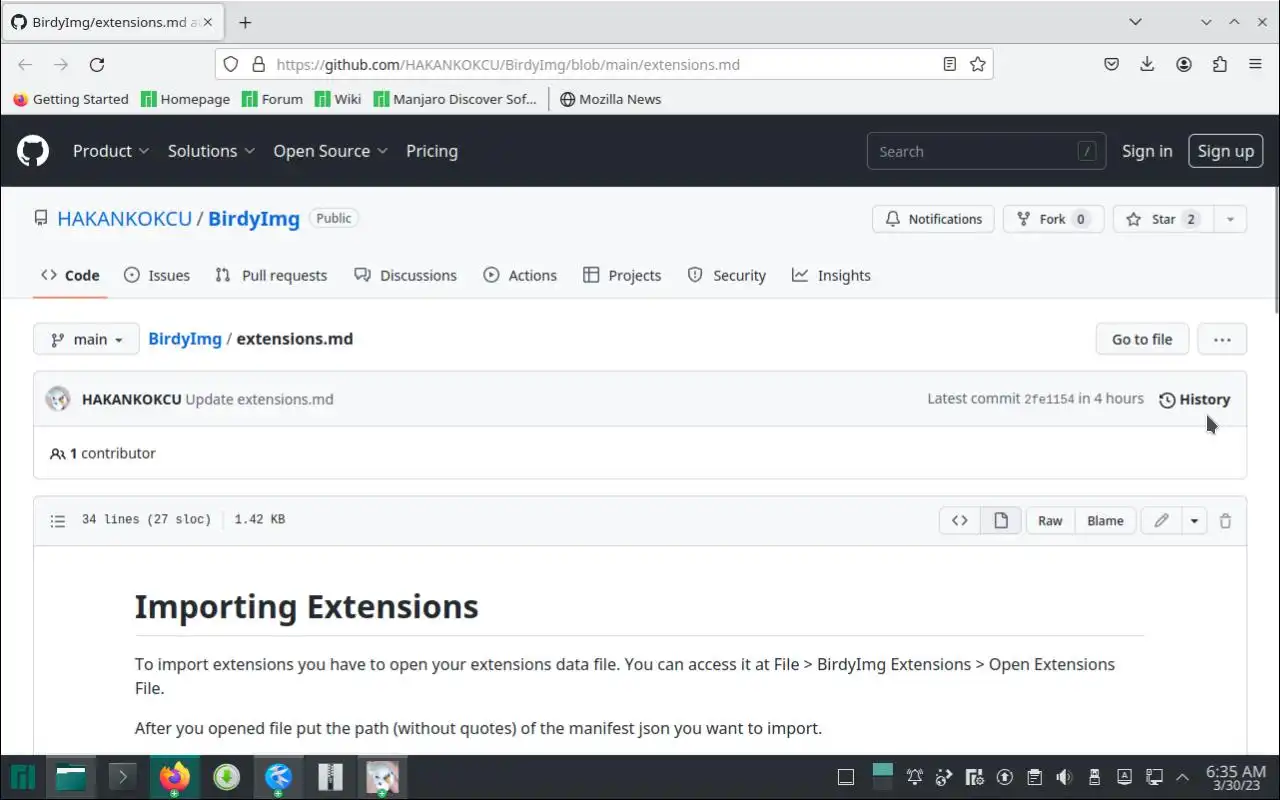Open the Pricing page
The height and width of the screenshot is (800, 1280).
(432, 151)
